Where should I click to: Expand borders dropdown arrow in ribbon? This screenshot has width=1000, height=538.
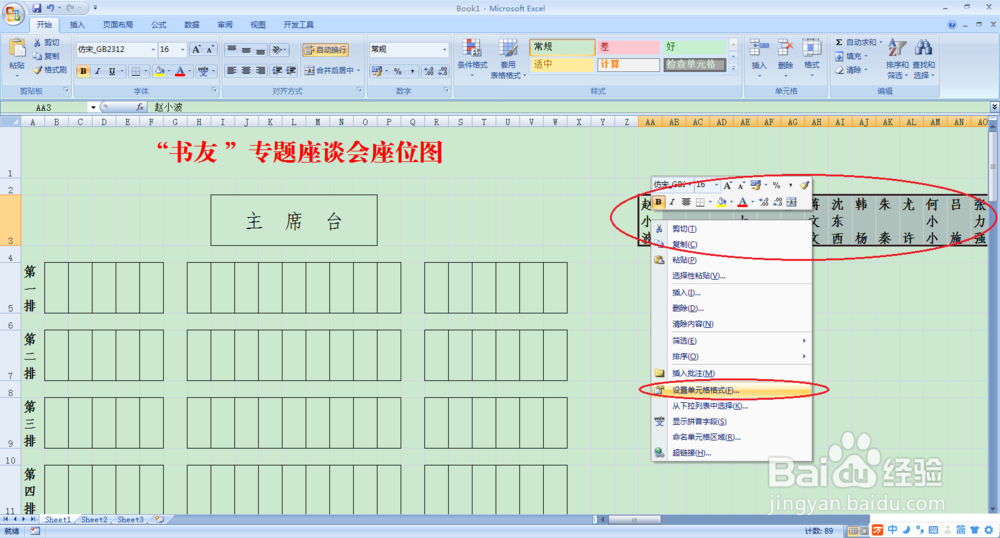point(146,71)
